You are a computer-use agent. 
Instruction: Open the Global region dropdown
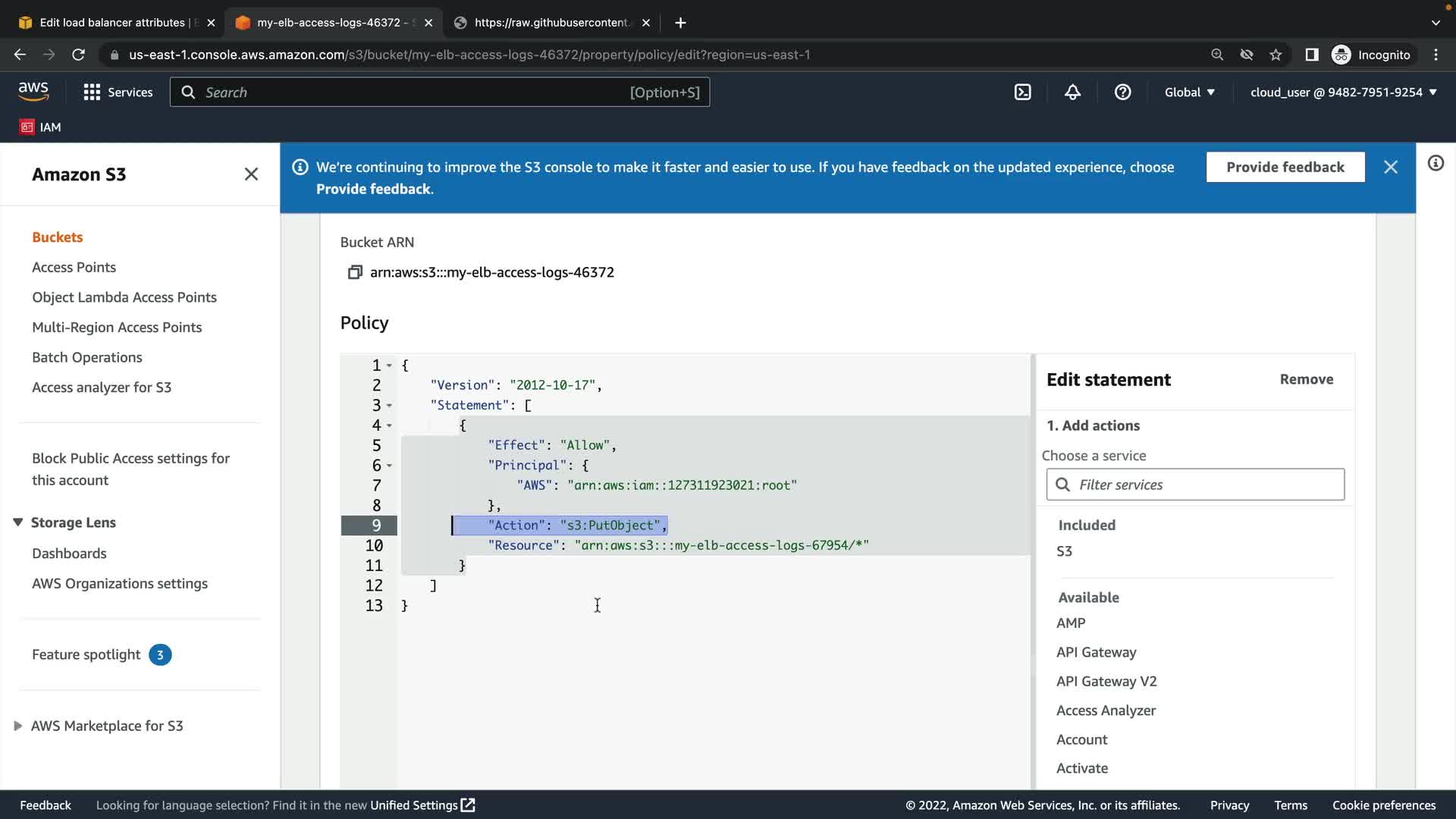coord(1189,93)
